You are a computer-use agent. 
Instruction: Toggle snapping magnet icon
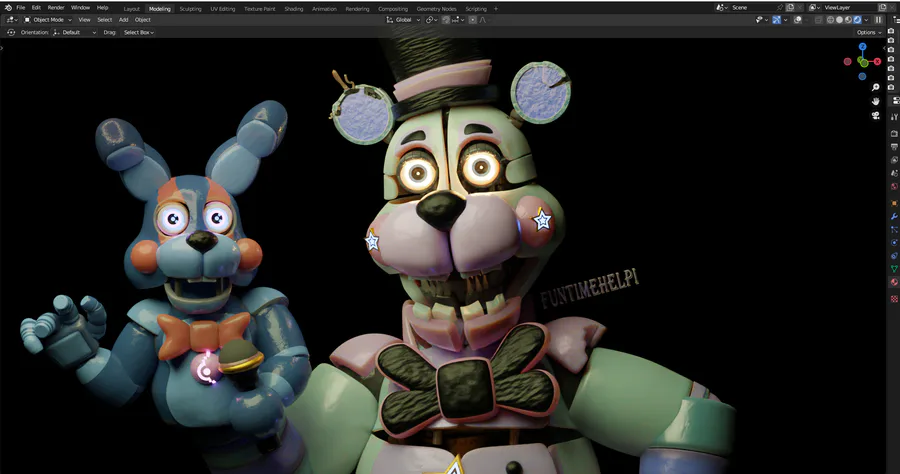coord(446,20)
